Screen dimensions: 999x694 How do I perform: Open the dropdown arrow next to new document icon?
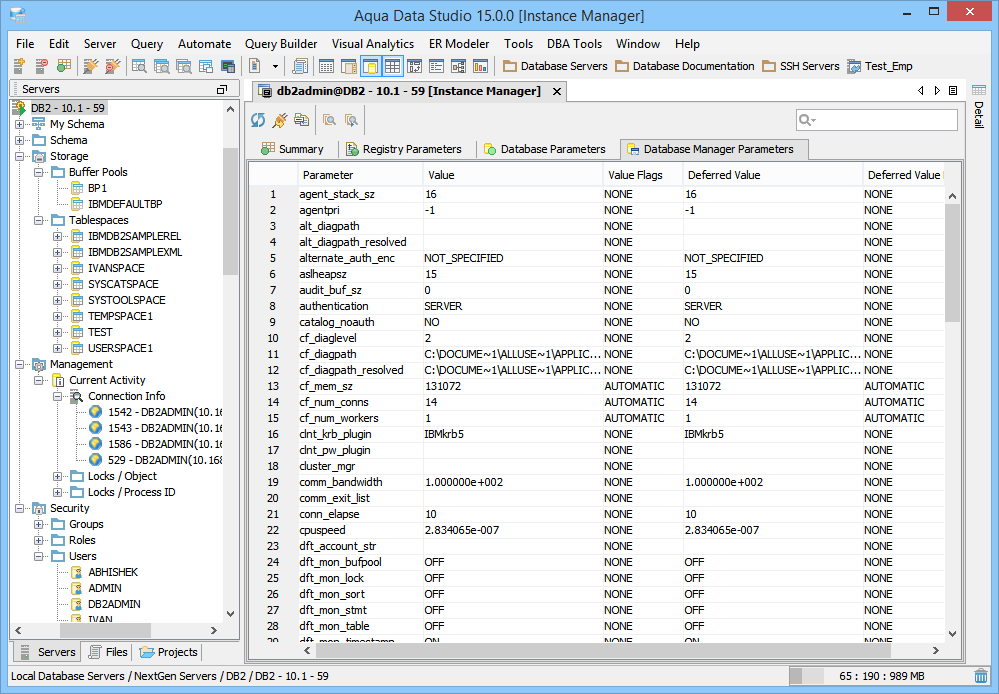coord(275,66)
